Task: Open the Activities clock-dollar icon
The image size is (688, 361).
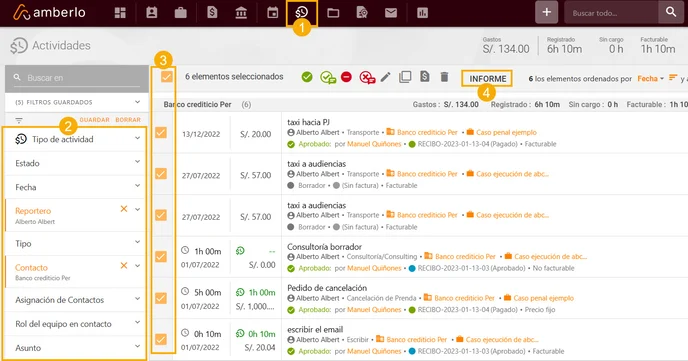Action: (301, 12)
